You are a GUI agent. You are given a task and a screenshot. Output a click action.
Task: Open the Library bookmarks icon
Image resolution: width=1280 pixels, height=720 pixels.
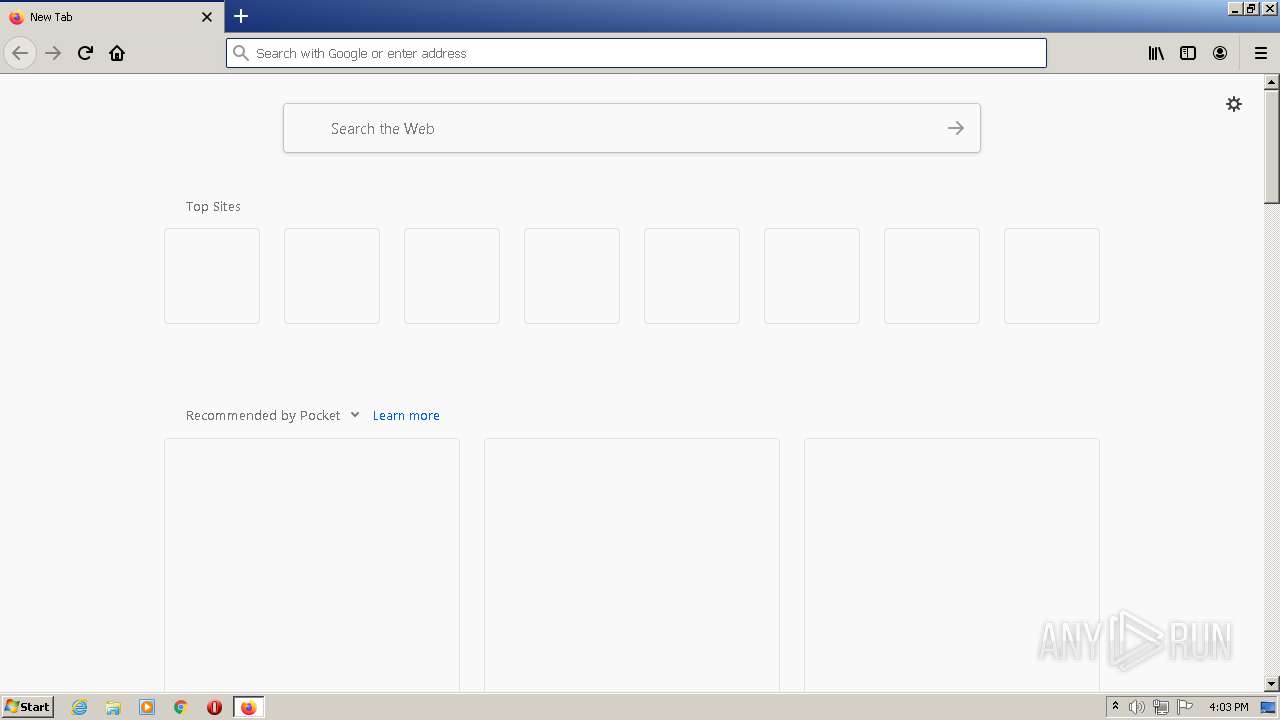[x=1156, y=53]
